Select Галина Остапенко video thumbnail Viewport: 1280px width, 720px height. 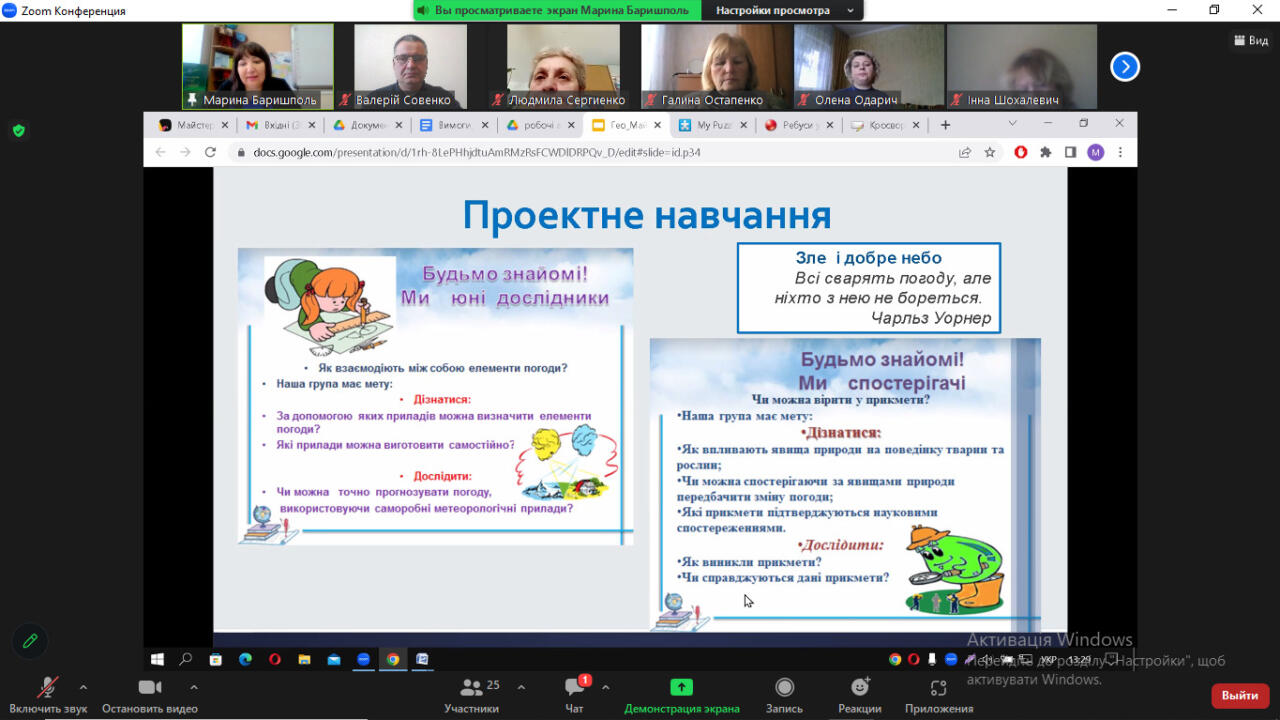pyautogui.click(x=716, y=66)
